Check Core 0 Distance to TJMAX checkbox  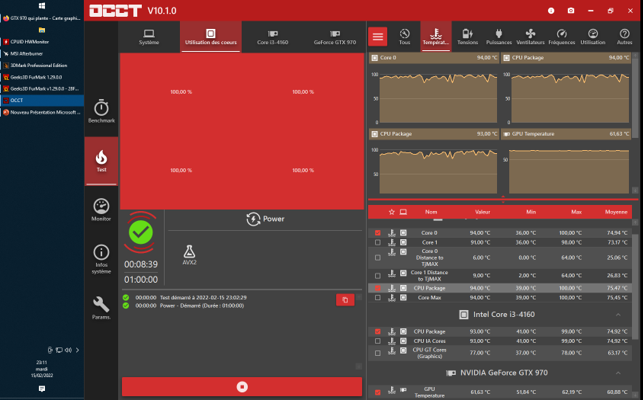pyautogui.click(x=378, y=258)
